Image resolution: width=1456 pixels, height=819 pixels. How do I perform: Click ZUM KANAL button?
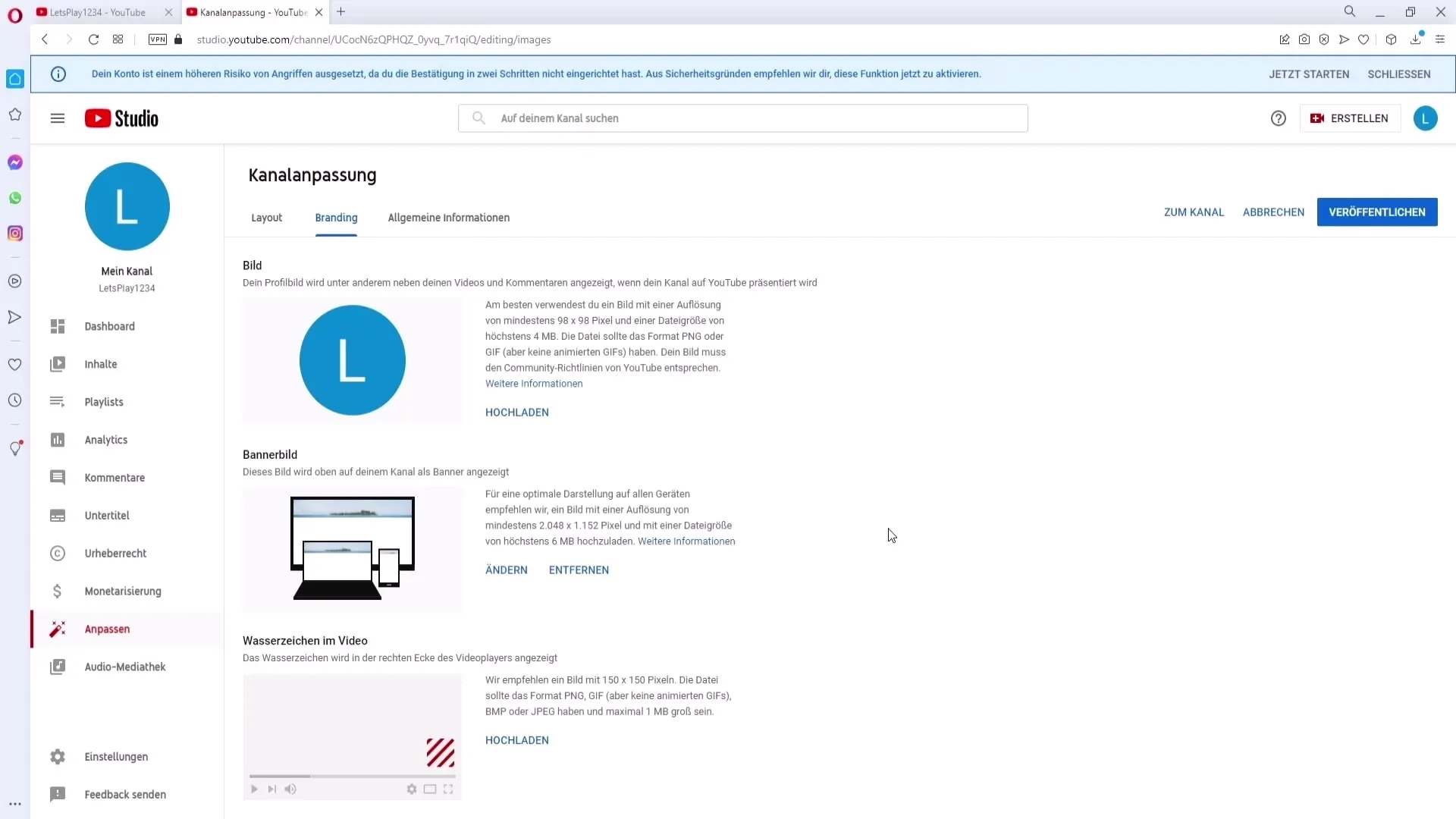pos(1194,211)
